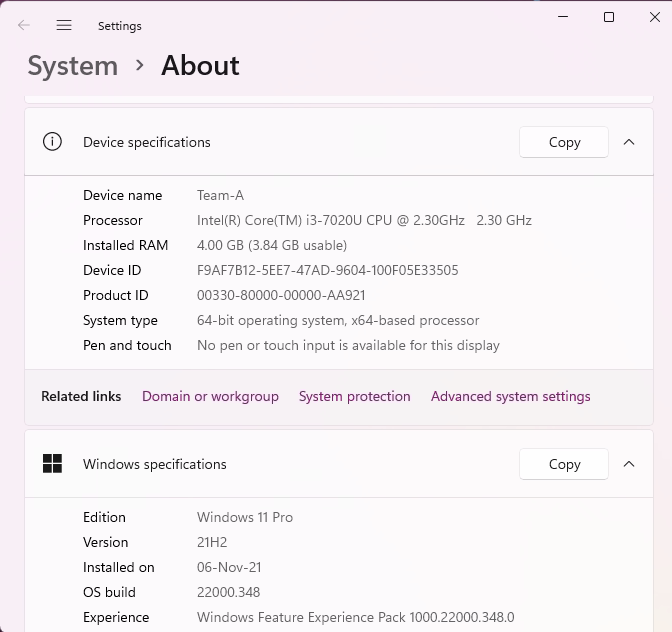Open the Domain or workgroup link

(210, 396)
